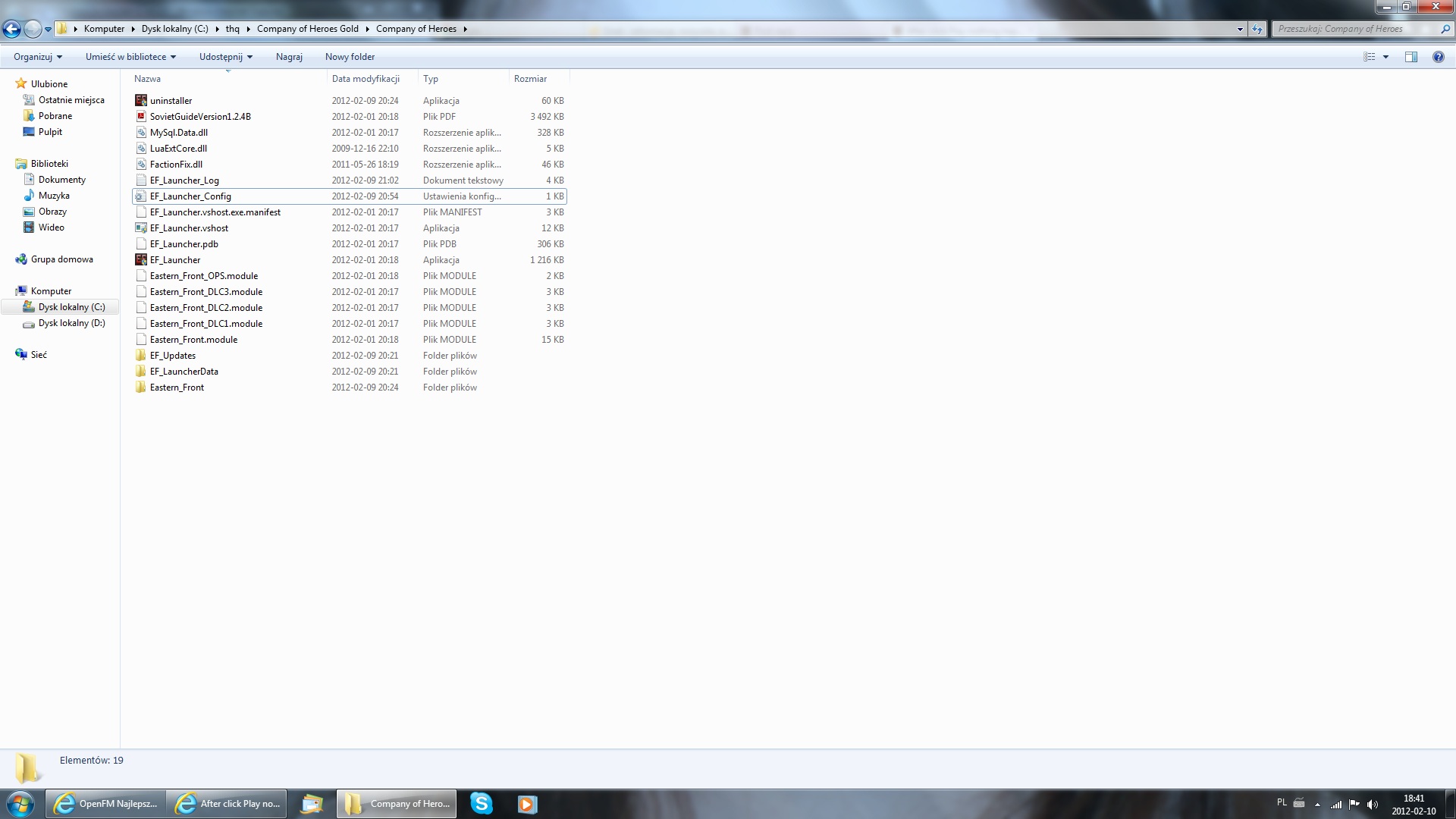The width and height of the screenshot is (1456, 819).
Task: Open the Organizuj menu
Action: pyautogui.click(x=38, y=57)
